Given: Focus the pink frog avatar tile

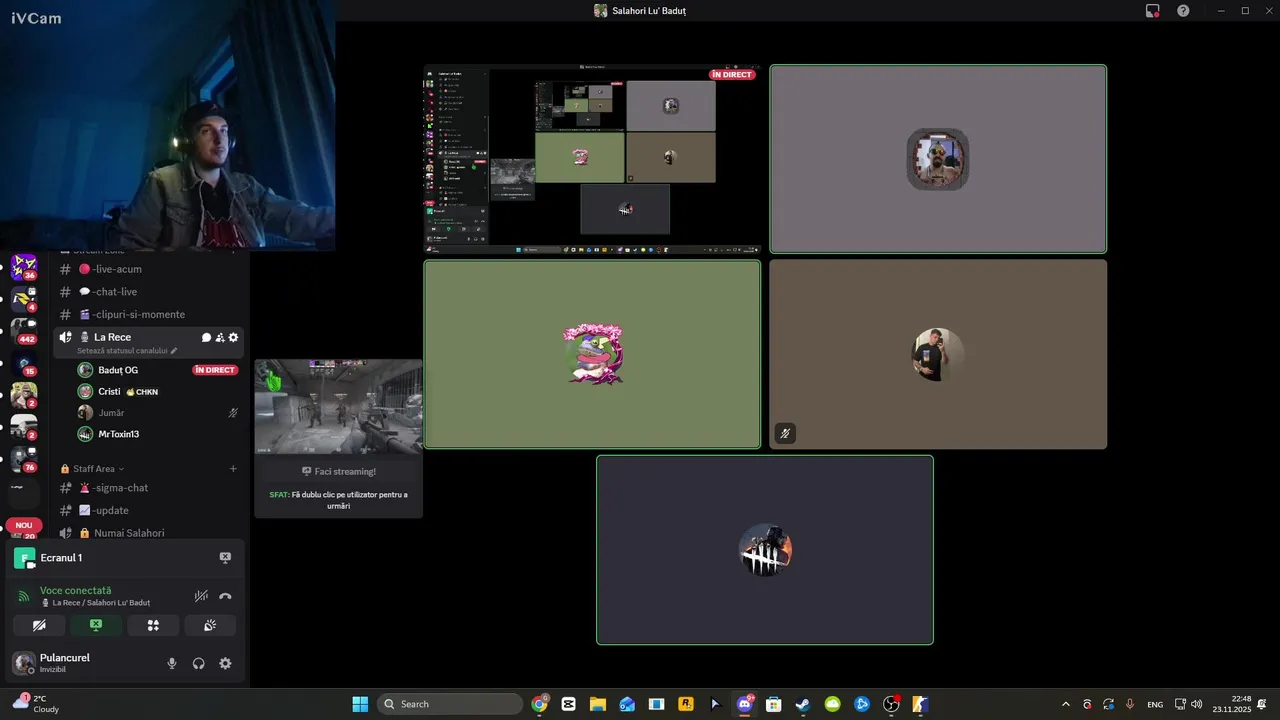Looking at the screenshot, I should 592,354.
